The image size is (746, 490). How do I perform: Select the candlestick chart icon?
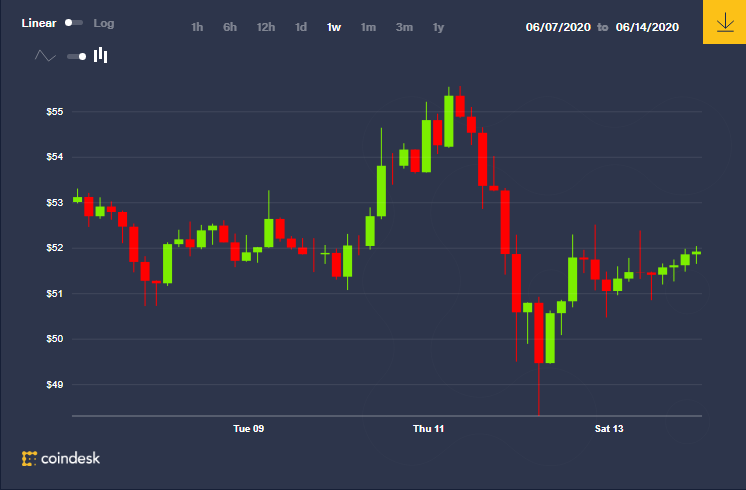click(100, 55)
